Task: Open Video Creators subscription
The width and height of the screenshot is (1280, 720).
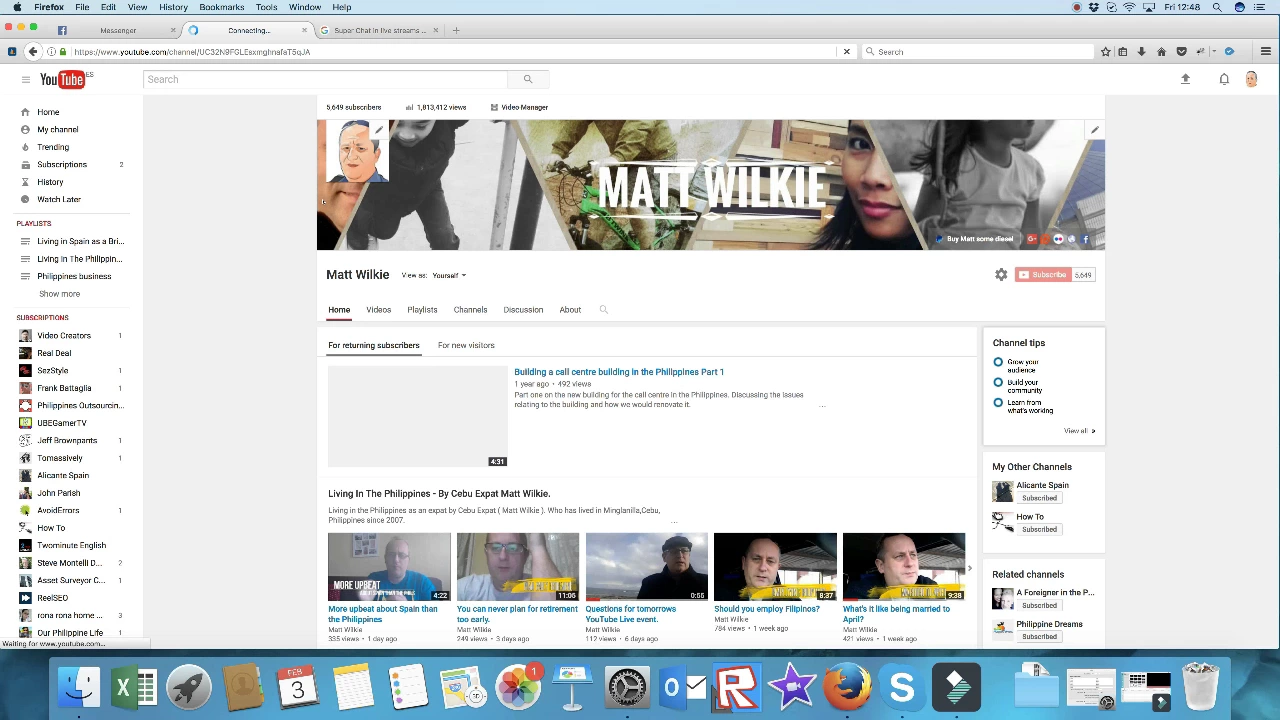Action: pos(64,336)
